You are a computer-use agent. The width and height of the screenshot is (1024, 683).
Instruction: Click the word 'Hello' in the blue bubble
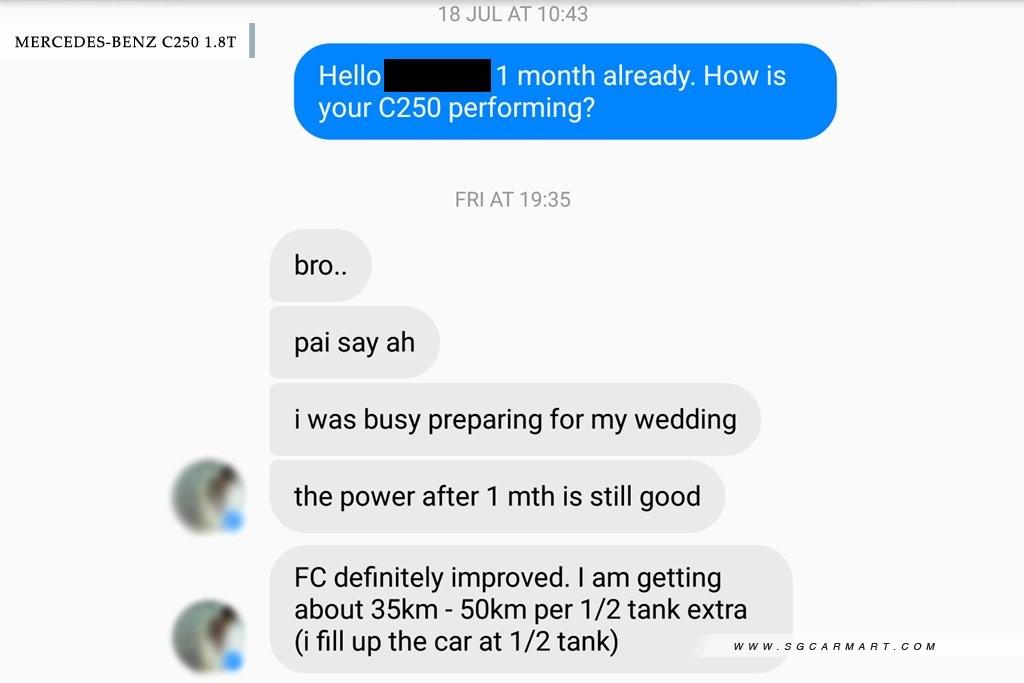(349, 76)
